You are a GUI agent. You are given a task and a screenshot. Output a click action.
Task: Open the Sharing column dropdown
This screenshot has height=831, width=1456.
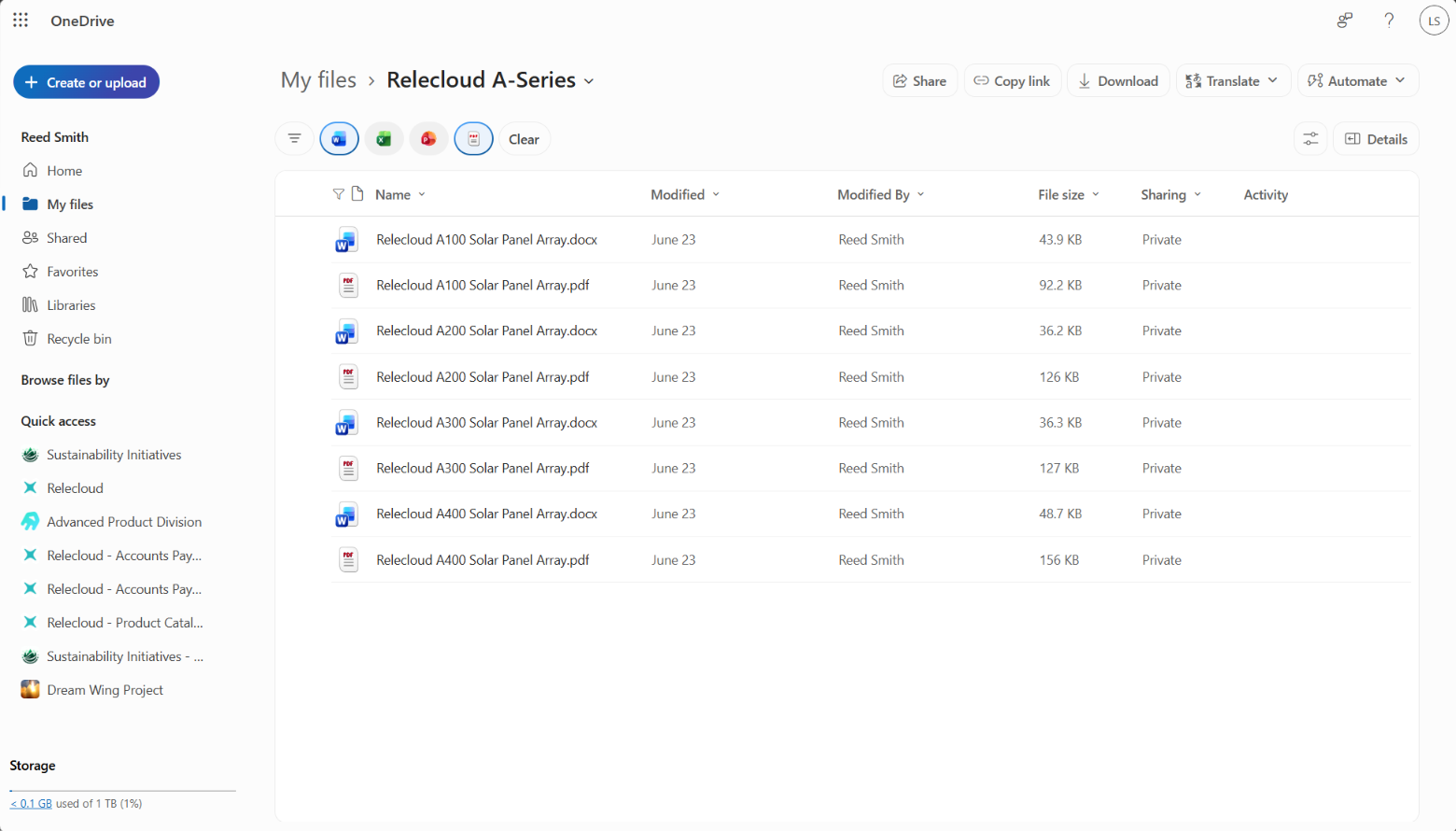click(1171, 194)
